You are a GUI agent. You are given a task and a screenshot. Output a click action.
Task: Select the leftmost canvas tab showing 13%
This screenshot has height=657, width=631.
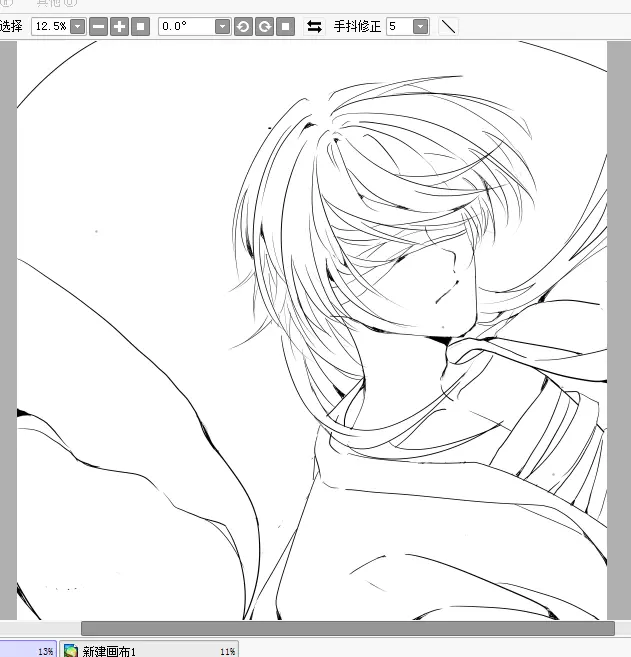[x=28, y=650]
